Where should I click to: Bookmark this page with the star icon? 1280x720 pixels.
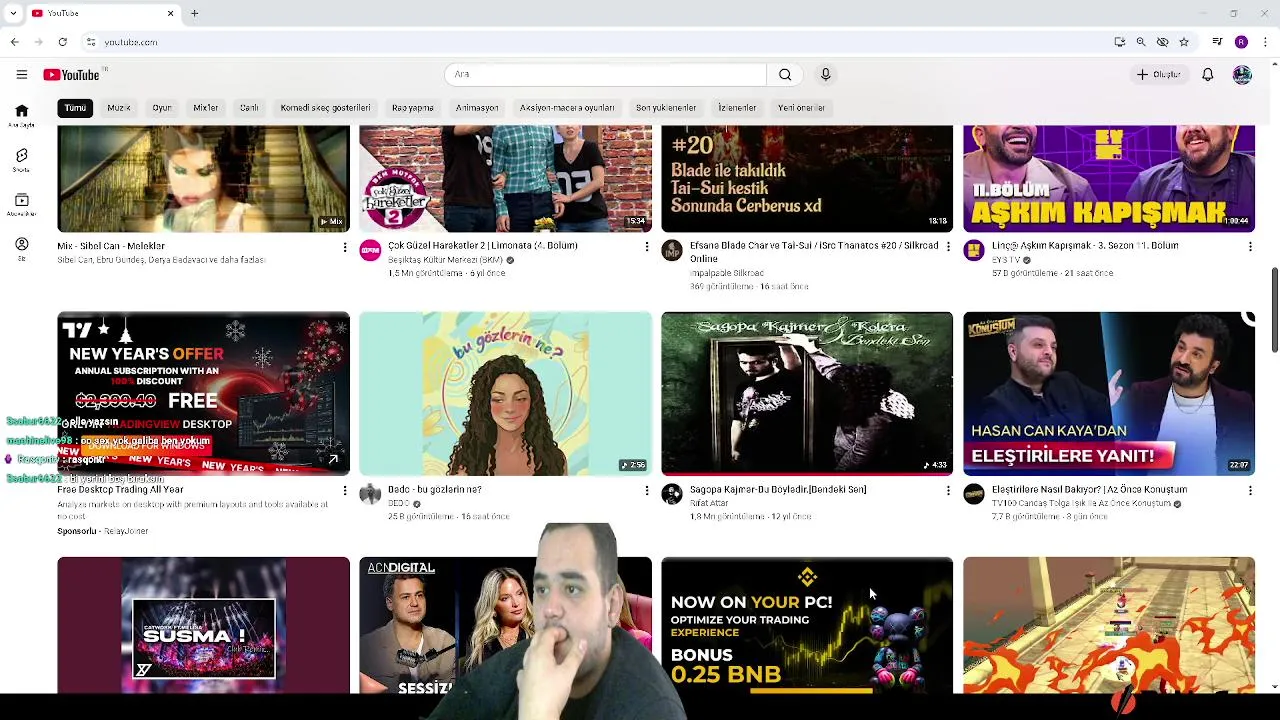tap(1184, 42)
